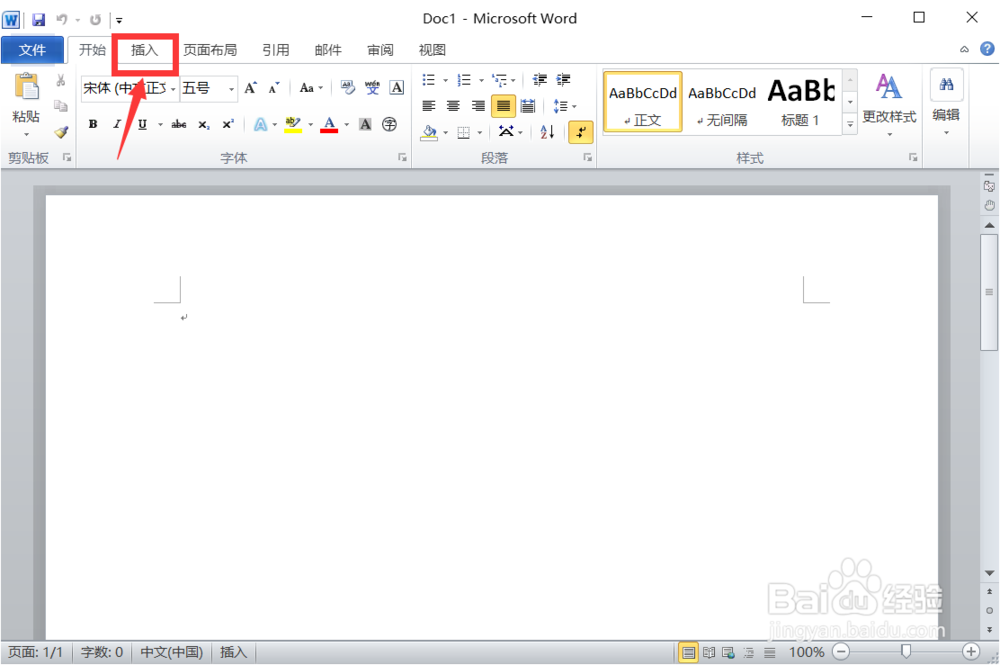1000x665 pixels.
Task: Open the font color dropdown arrow
Action: coord(345,124)
